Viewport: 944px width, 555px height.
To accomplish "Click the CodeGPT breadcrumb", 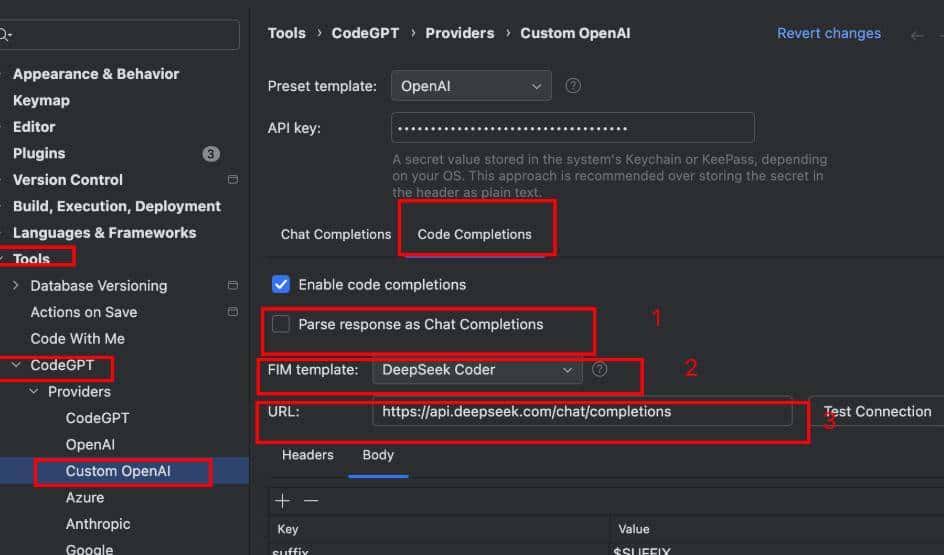I will point(365,33).
